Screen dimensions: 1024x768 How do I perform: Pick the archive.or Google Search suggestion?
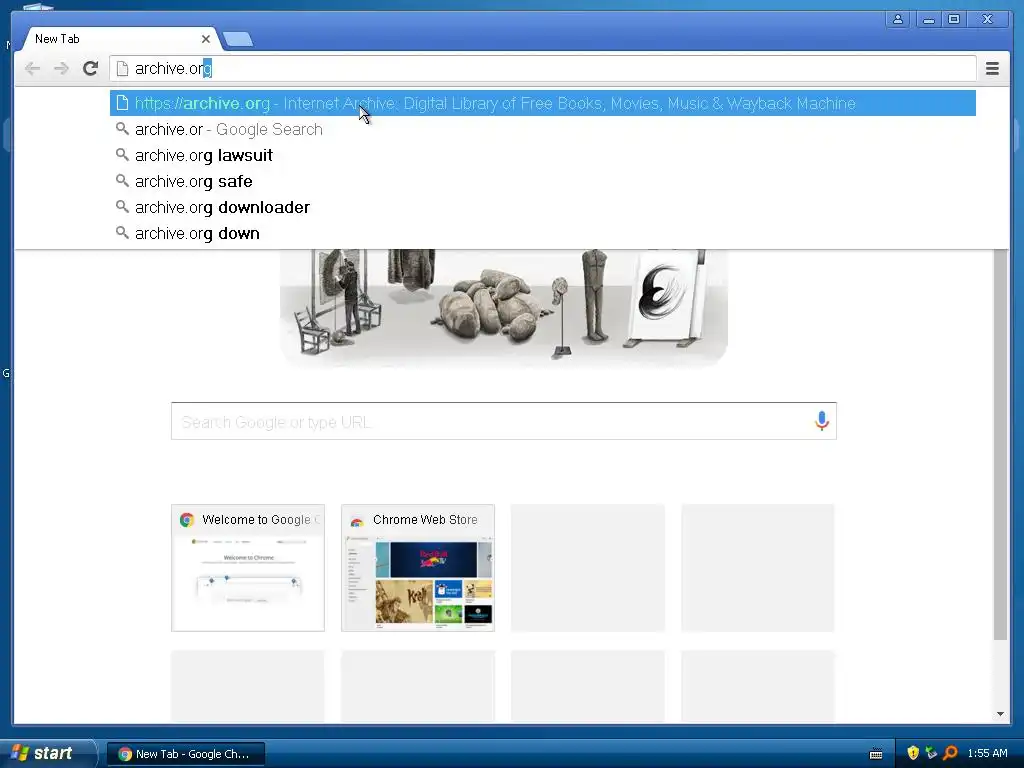[x=543, y=129]
